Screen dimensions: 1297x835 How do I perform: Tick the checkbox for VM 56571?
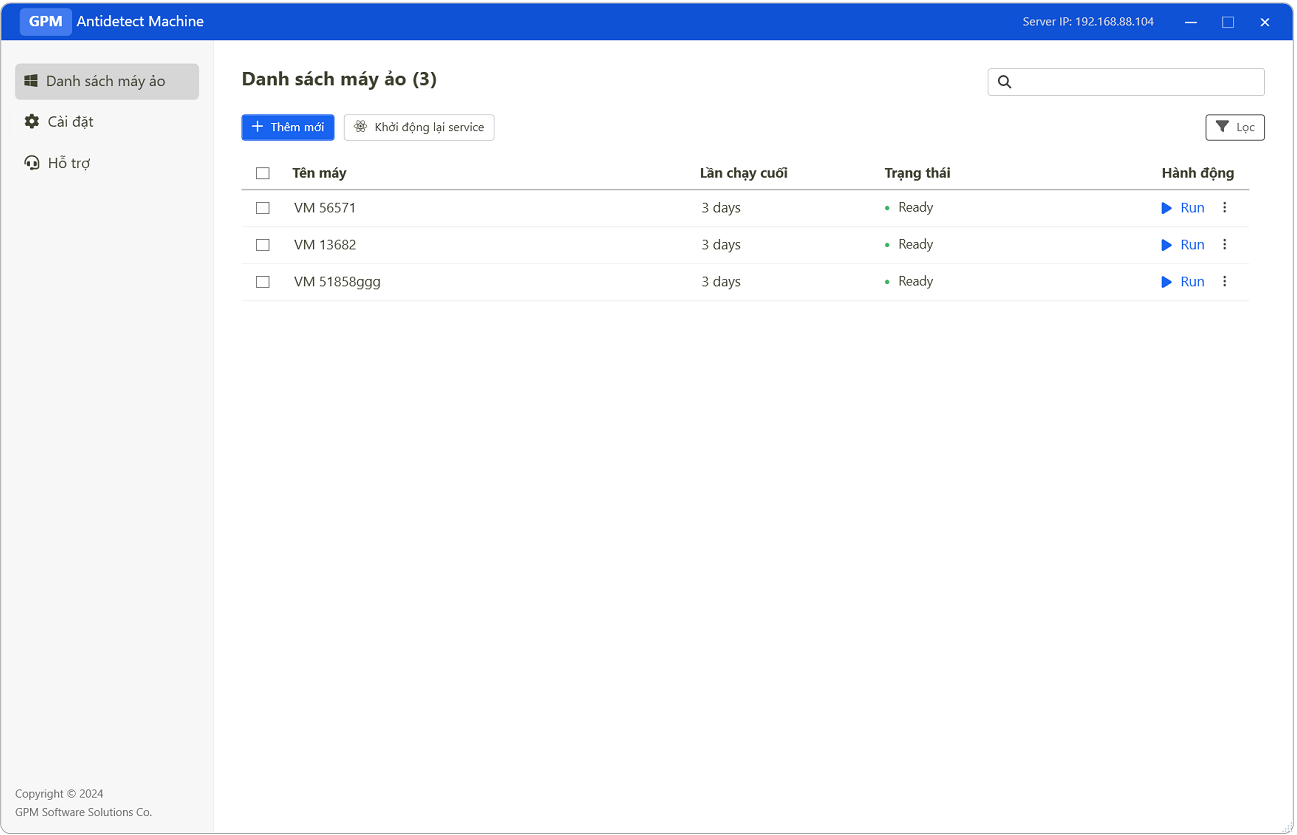[x=263, y=208]
